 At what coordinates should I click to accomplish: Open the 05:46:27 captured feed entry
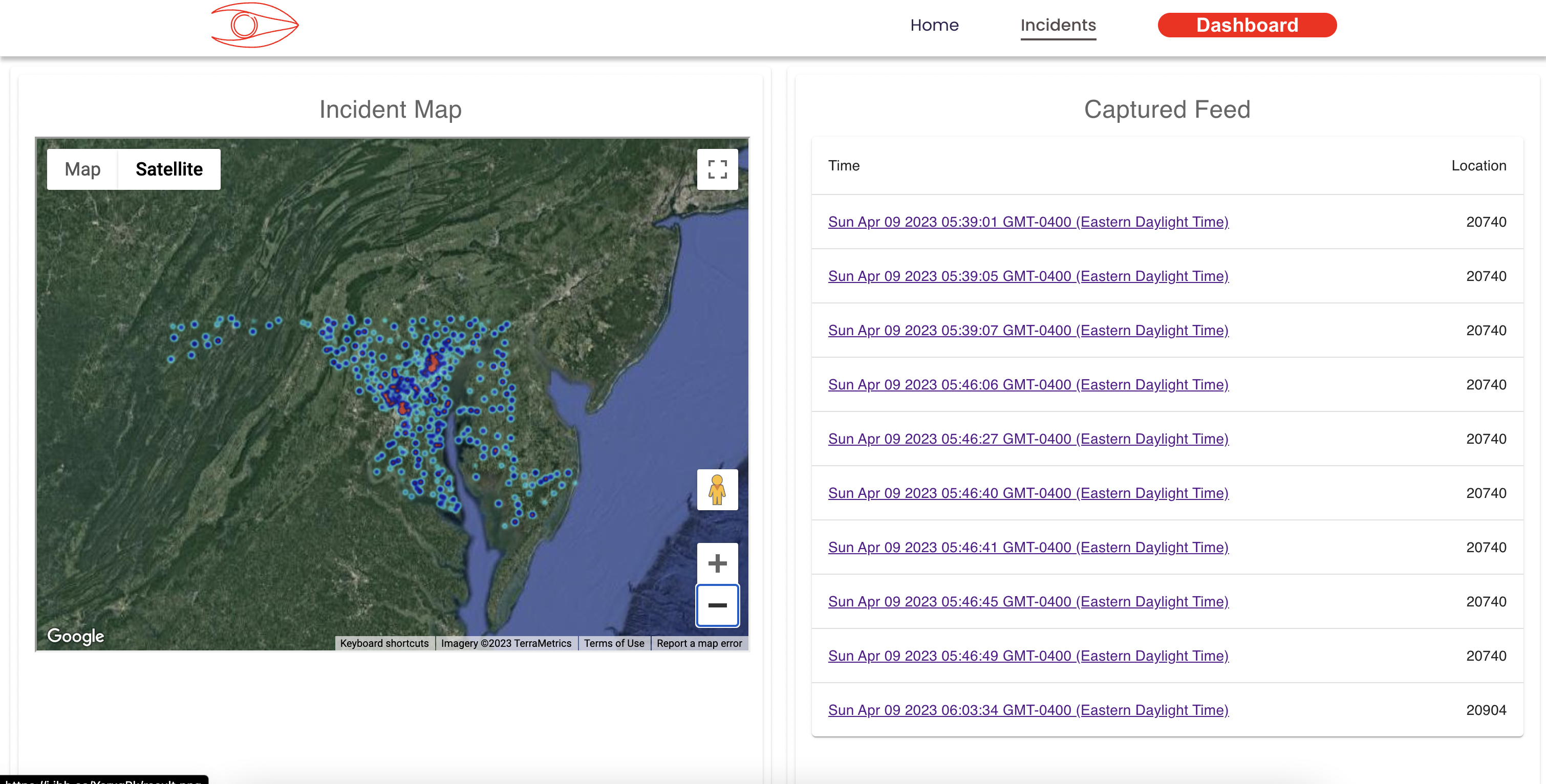point(1028,439)
